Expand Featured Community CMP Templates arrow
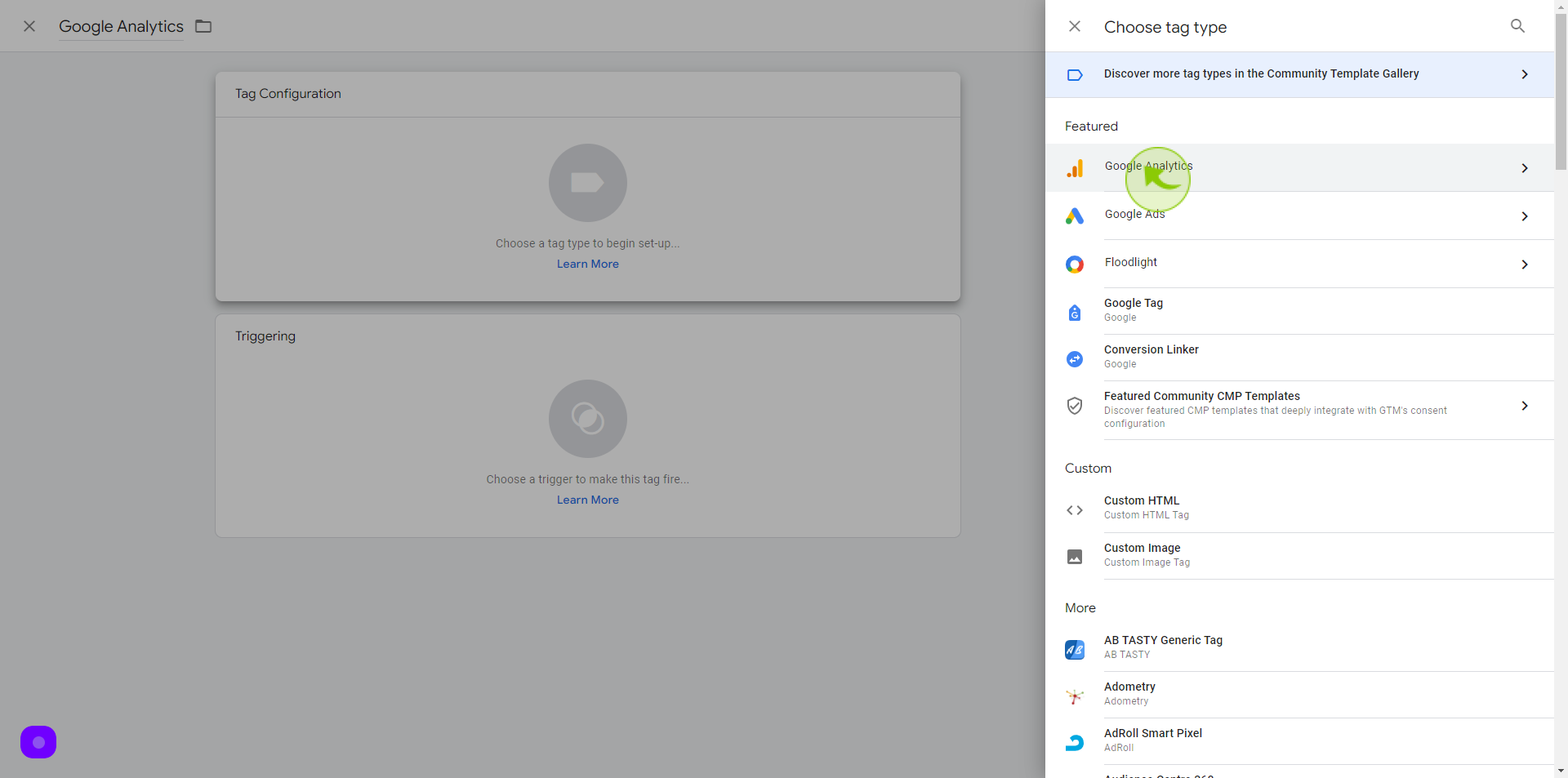This screenshot has width=1568, height=778. [1525, 406]
